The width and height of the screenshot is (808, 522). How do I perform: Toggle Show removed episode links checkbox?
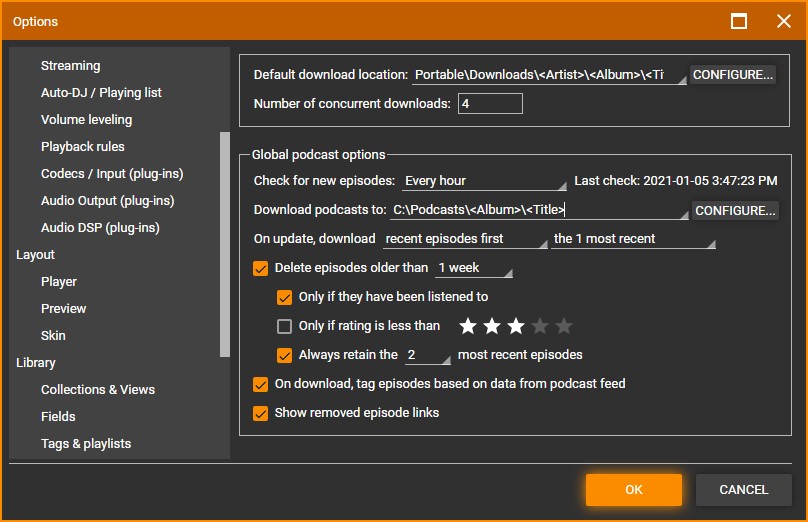click(x=261, y=413)
